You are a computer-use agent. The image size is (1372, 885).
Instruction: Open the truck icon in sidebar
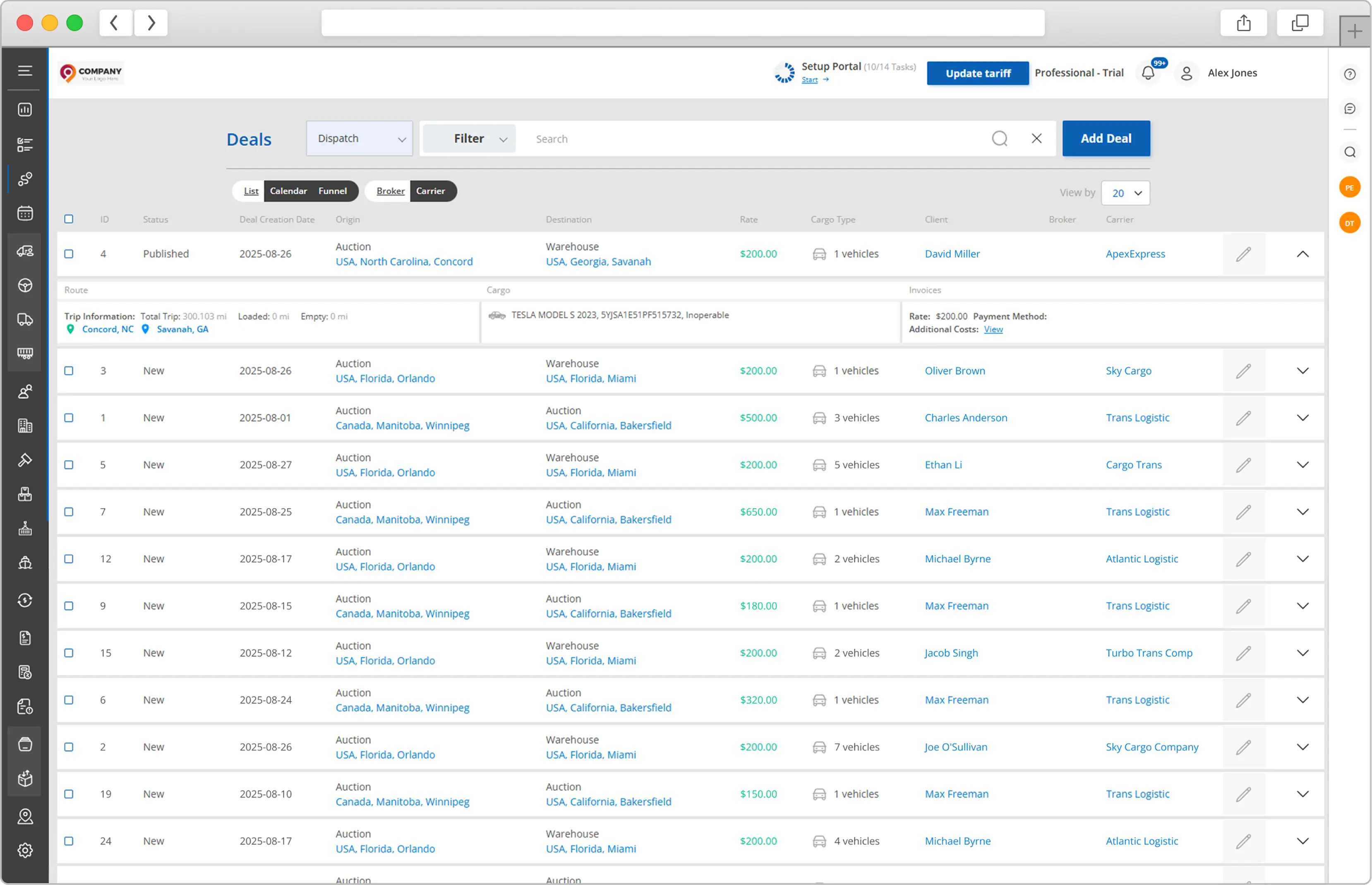pyautogui.click(x=25, y=320)
